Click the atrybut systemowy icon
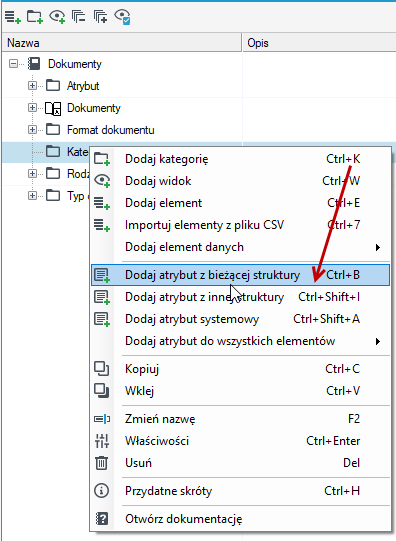Viewport: 396px width, 541px height. pos(102,319)
